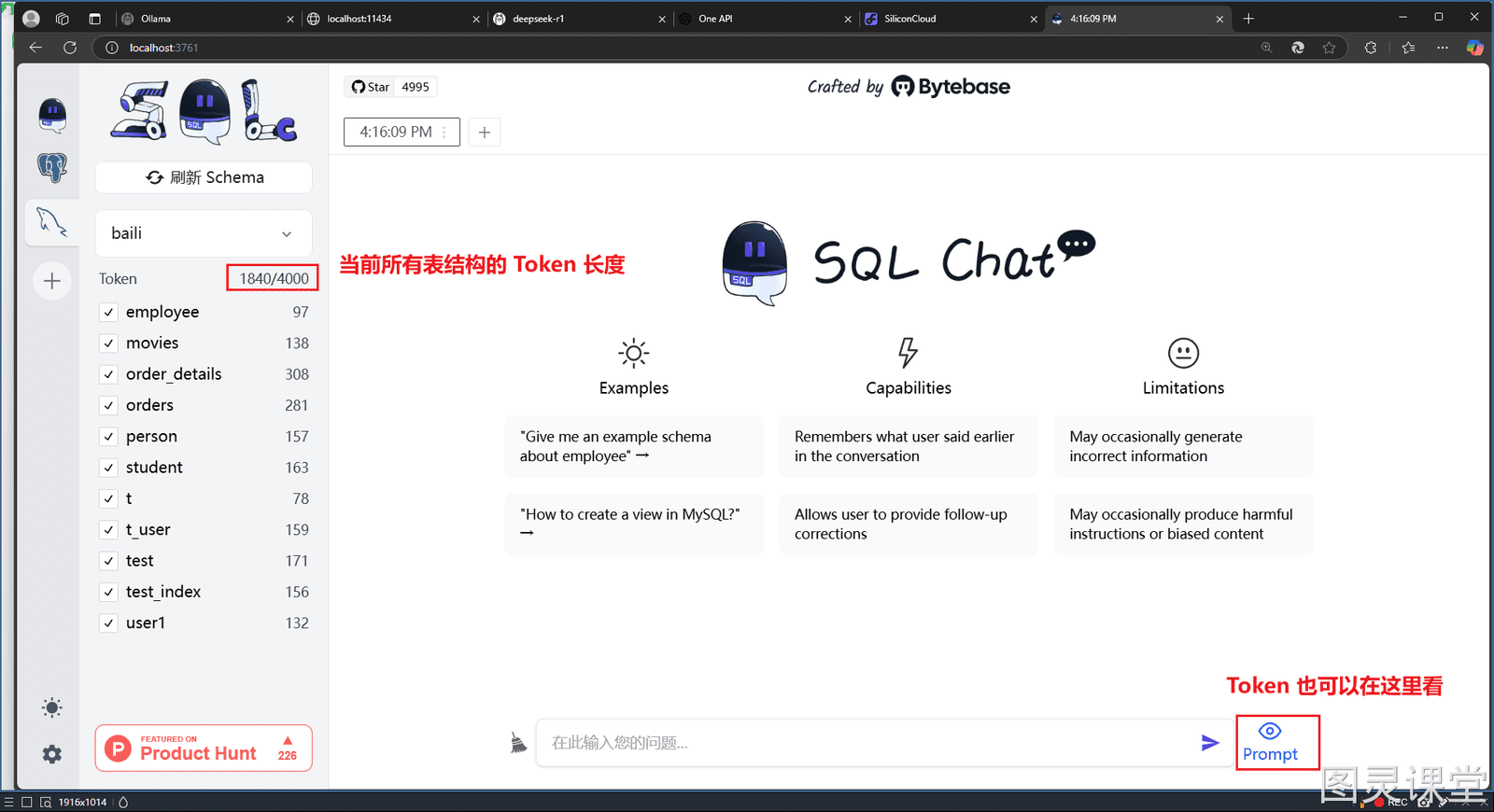Image resolution: width=1494 pixels, height=812 pixels.
Task: Click the GitHub Star button
Action: click(x=370, y=87)
